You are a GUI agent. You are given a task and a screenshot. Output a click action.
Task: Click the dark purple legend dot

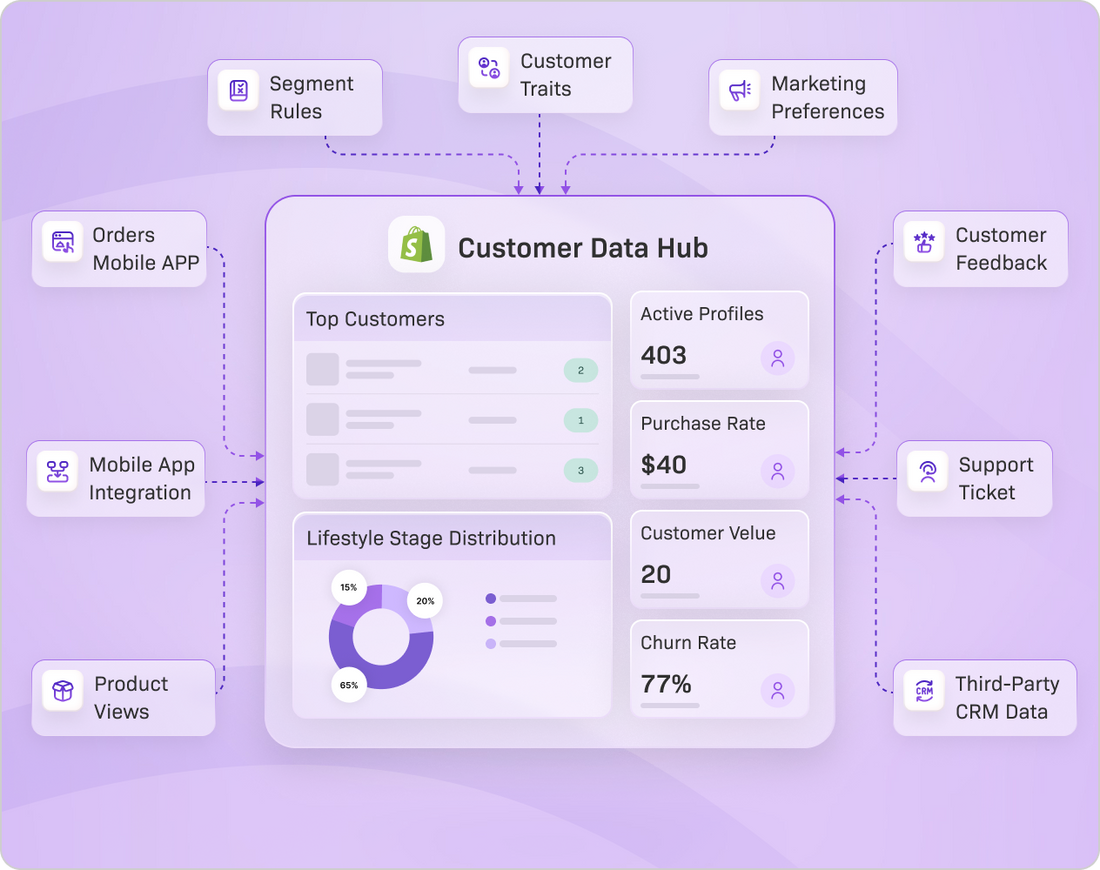[x=491, y=598]
